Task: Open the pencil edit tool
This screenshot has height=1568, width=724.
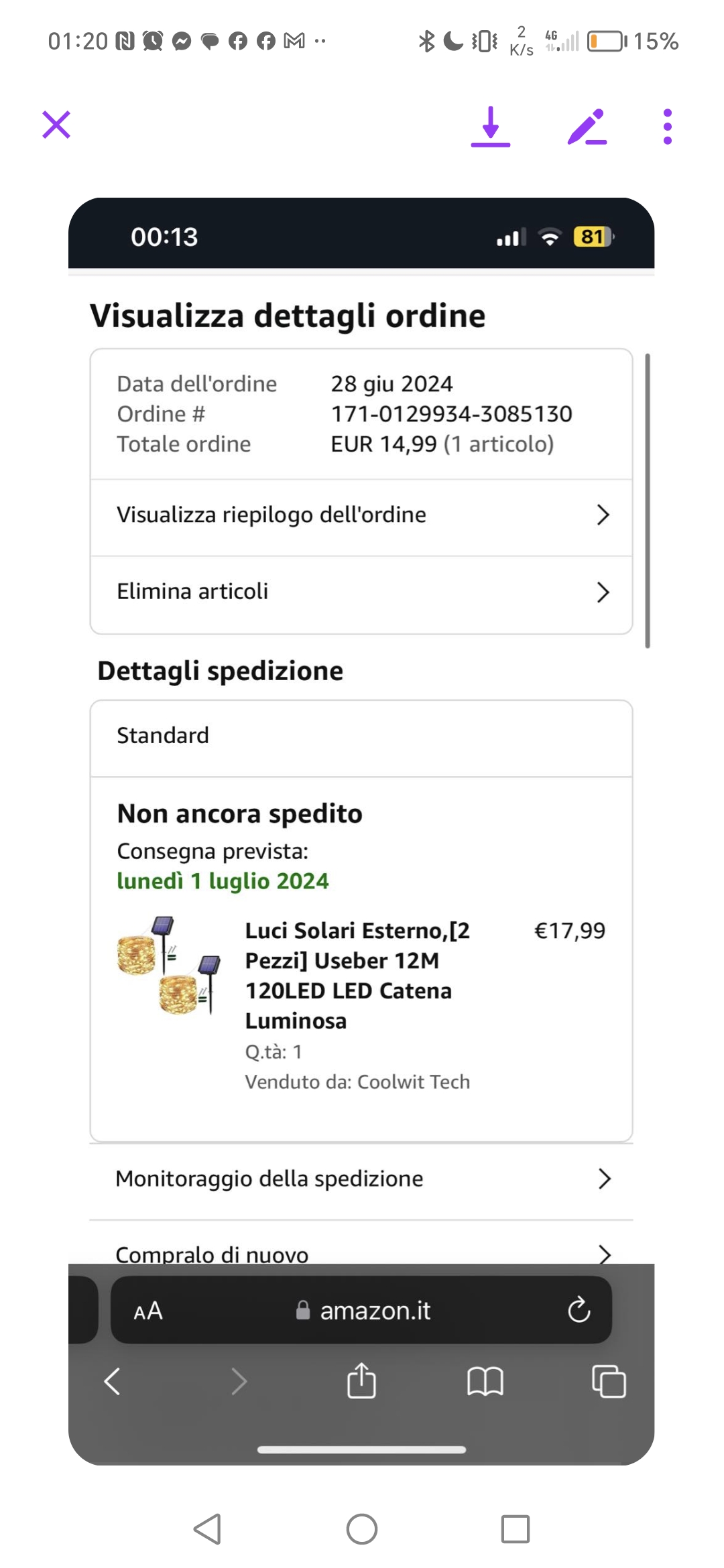Action: pos(587,127)
